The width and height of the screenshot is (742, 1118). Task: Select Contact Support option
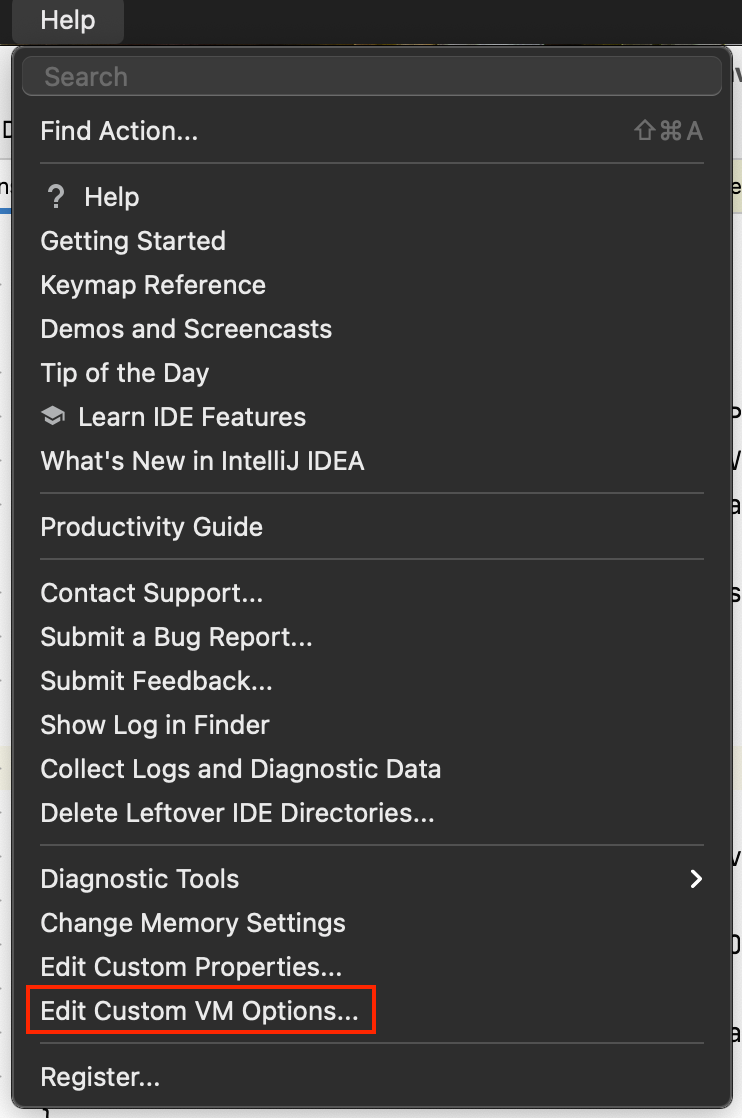(152, 593)
